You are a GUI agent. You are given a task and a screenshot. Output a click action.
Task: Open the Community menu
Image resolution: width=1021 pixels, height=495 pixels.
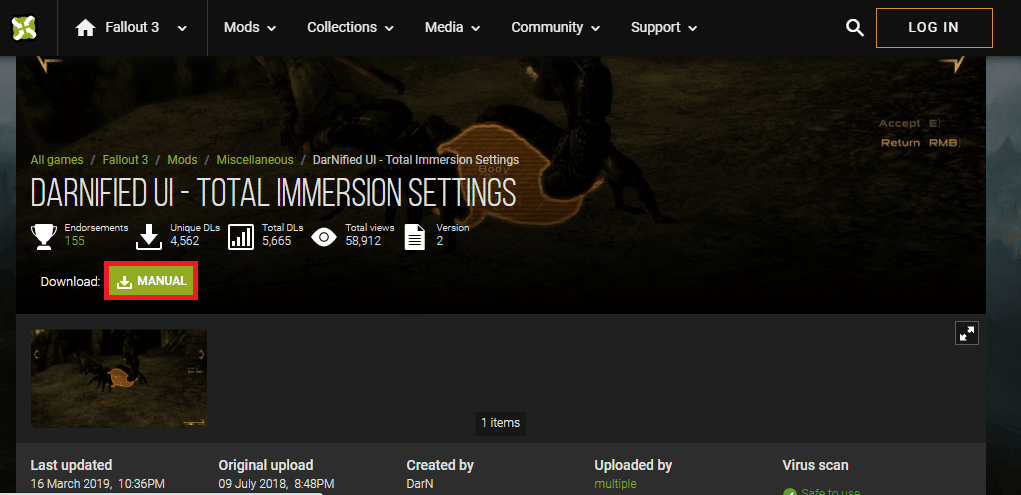[x=555, y=27]
